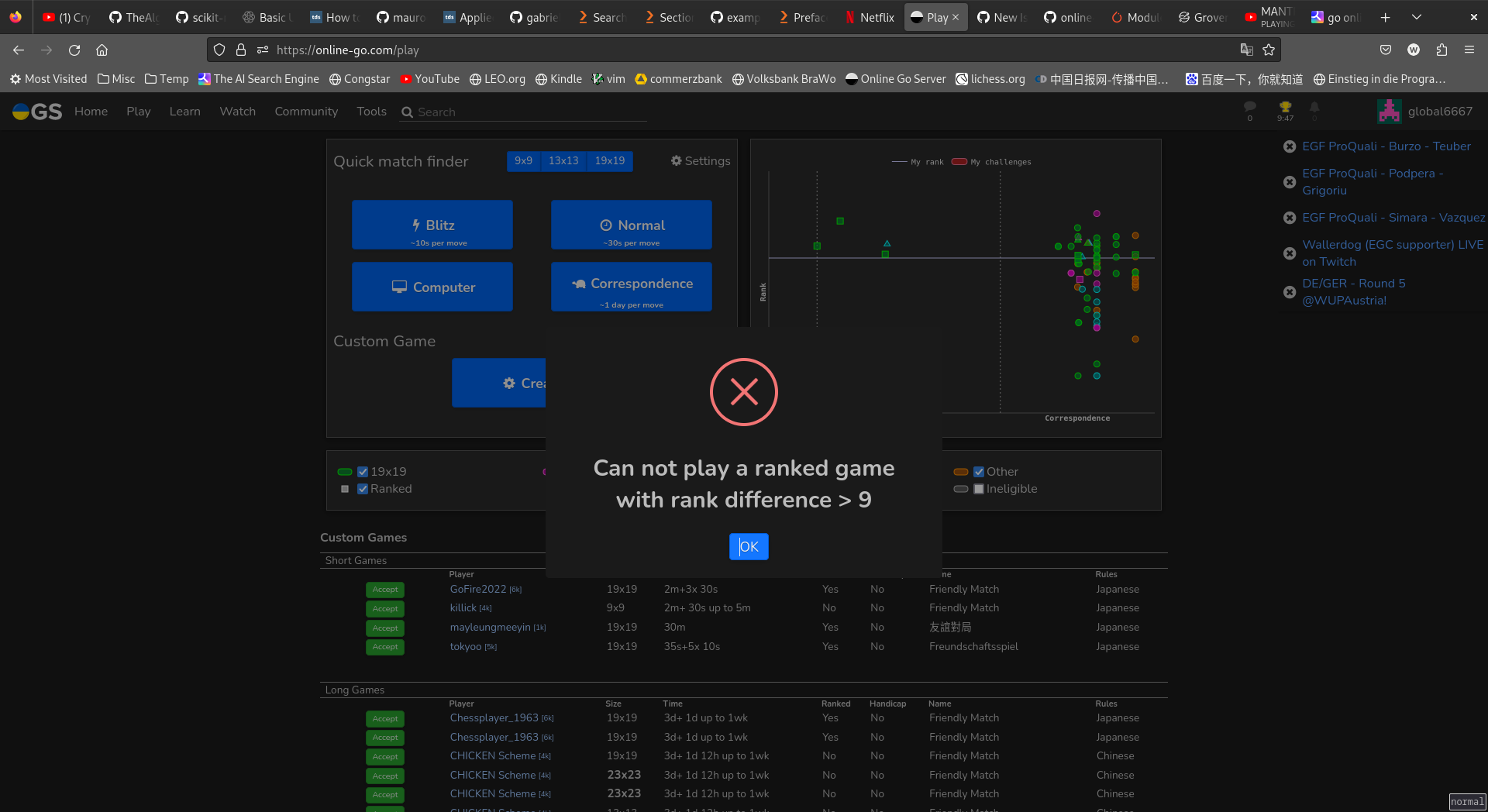Dismiss EGF ProQuali Burzo - Teuber announcement
Viewport: 1488px width, 812px height.
coord(1290,146)
